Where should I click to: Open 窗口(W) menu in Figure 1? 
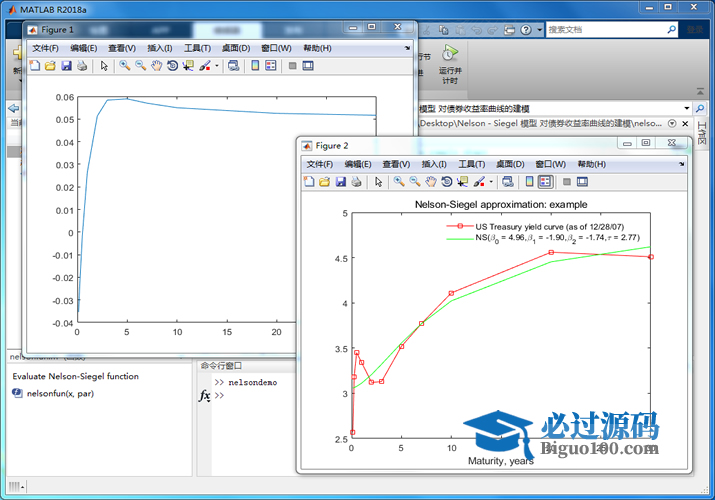(x=276, y=48)
